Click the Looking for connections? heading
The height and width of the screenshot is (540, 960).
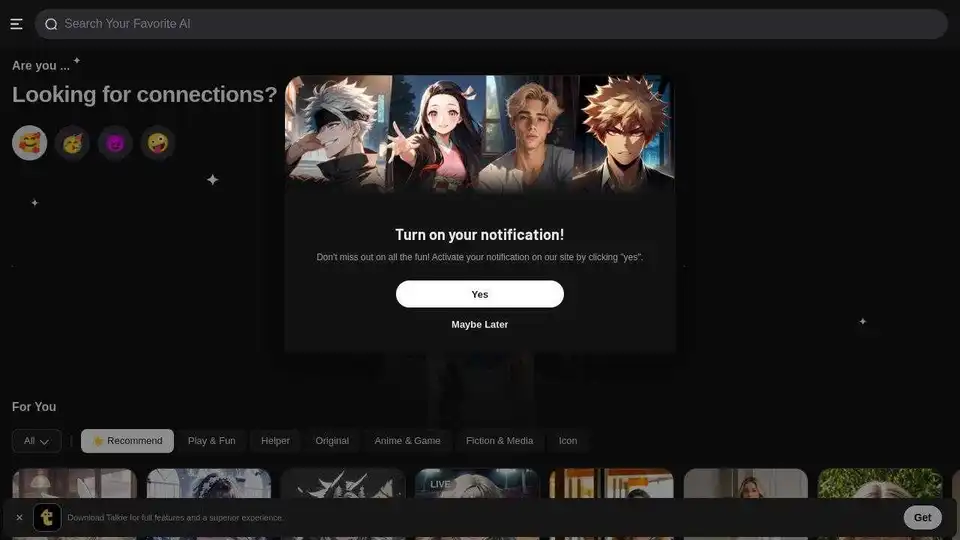144,94
